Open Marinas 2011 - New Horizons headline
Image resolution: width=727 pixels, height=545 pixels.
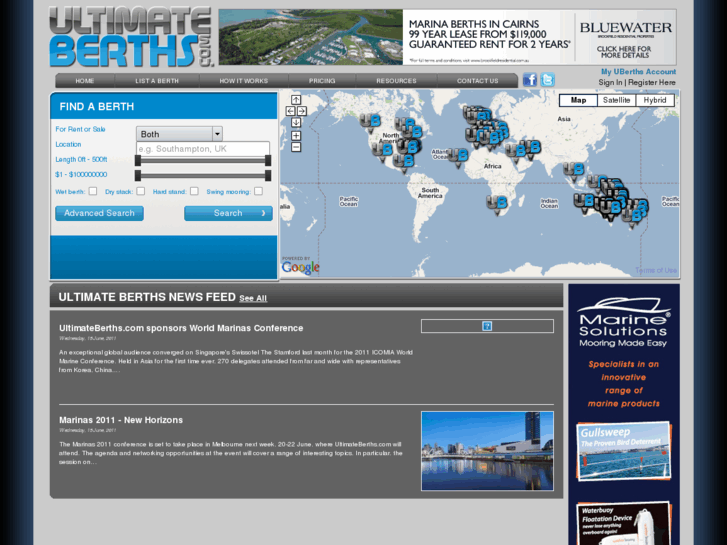(x=121, y=420)
